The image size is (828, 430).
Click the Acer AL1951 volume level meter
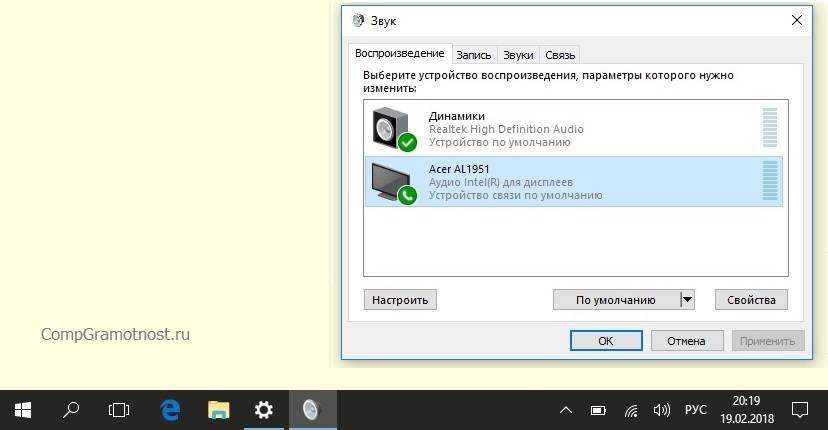pyautogui.click(x=769, y=182)
